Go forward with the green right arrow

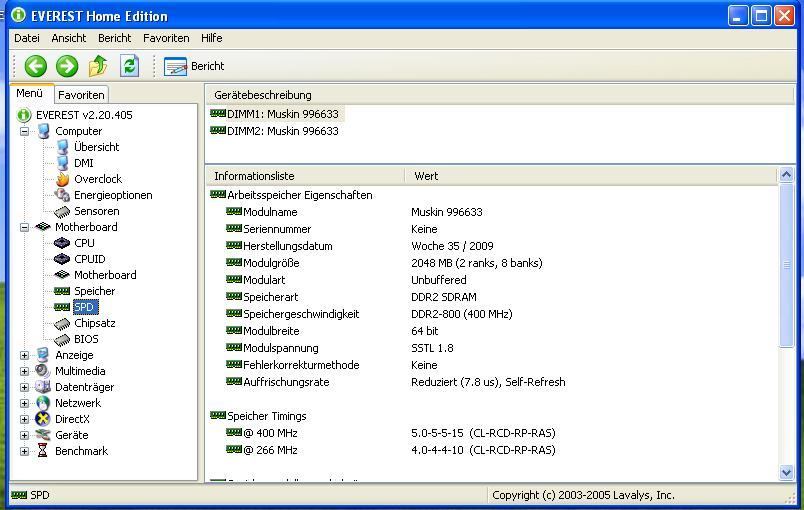tap(67, 66)
